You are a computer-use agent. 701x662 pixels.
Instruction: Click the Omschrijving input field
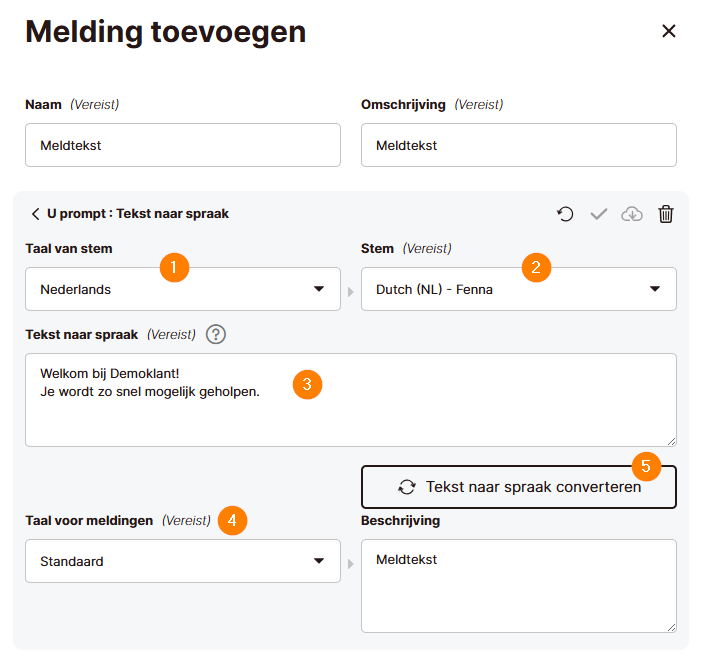[x=518, y=145]
